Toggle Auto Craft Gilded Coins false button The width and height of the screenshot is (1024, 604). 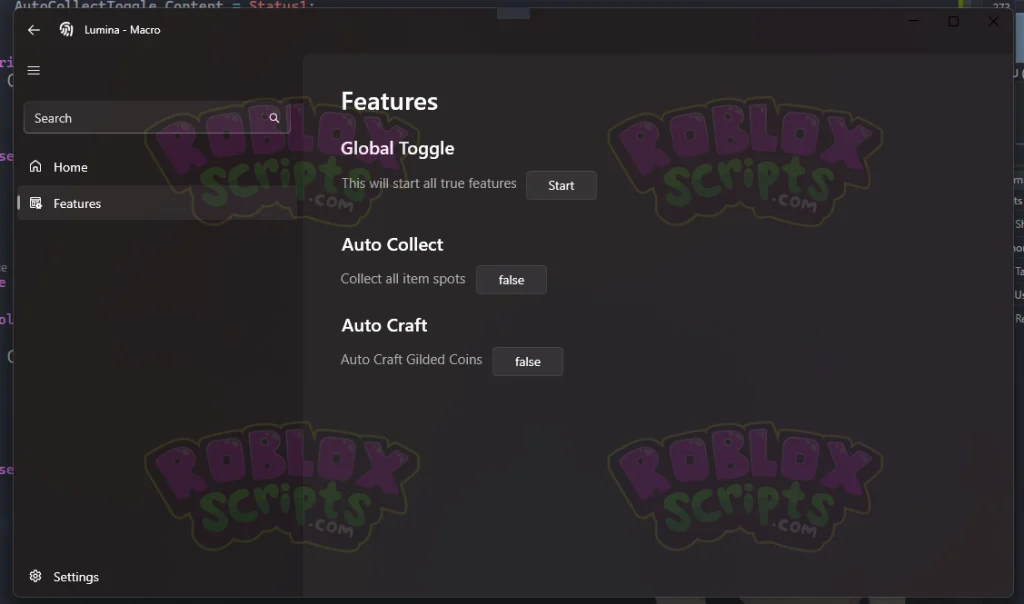(528, 362)
